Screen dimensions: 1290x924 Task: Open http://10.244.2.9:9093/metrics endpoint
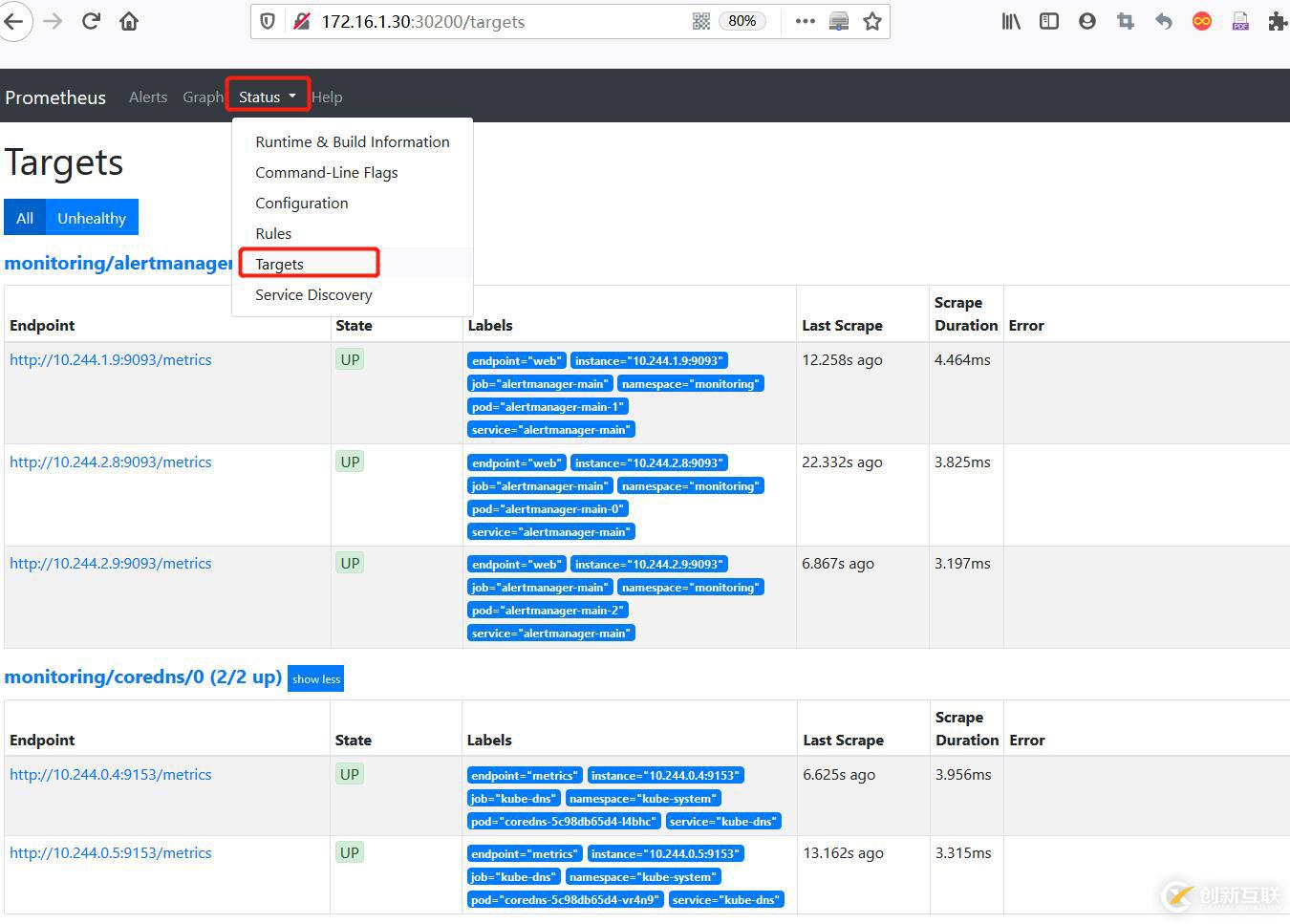pos(111,564)
